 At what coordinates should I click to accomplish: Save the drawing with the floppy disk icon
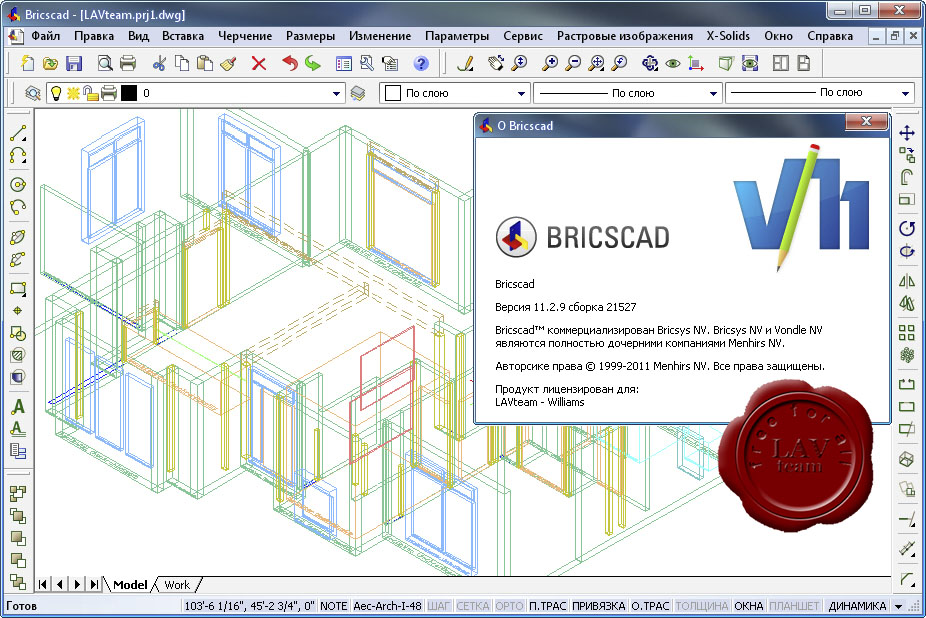[x=74, y=63]
